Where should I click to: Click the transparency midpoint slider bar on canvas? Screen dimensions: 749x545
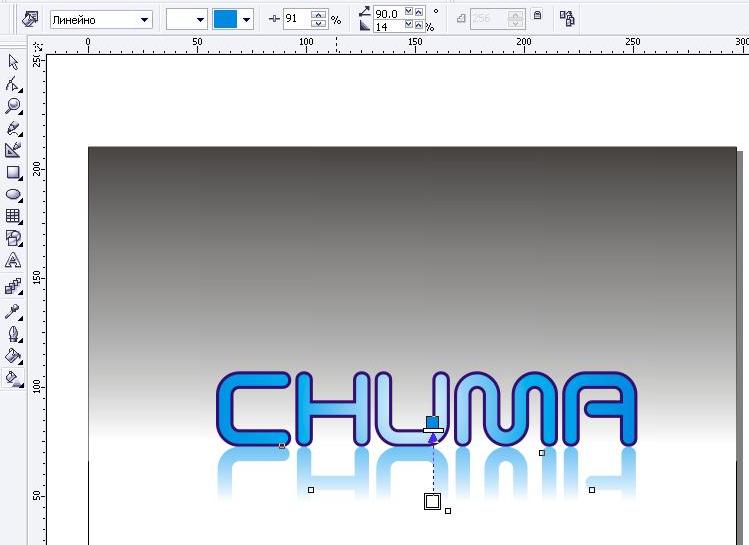pos(433,431)
